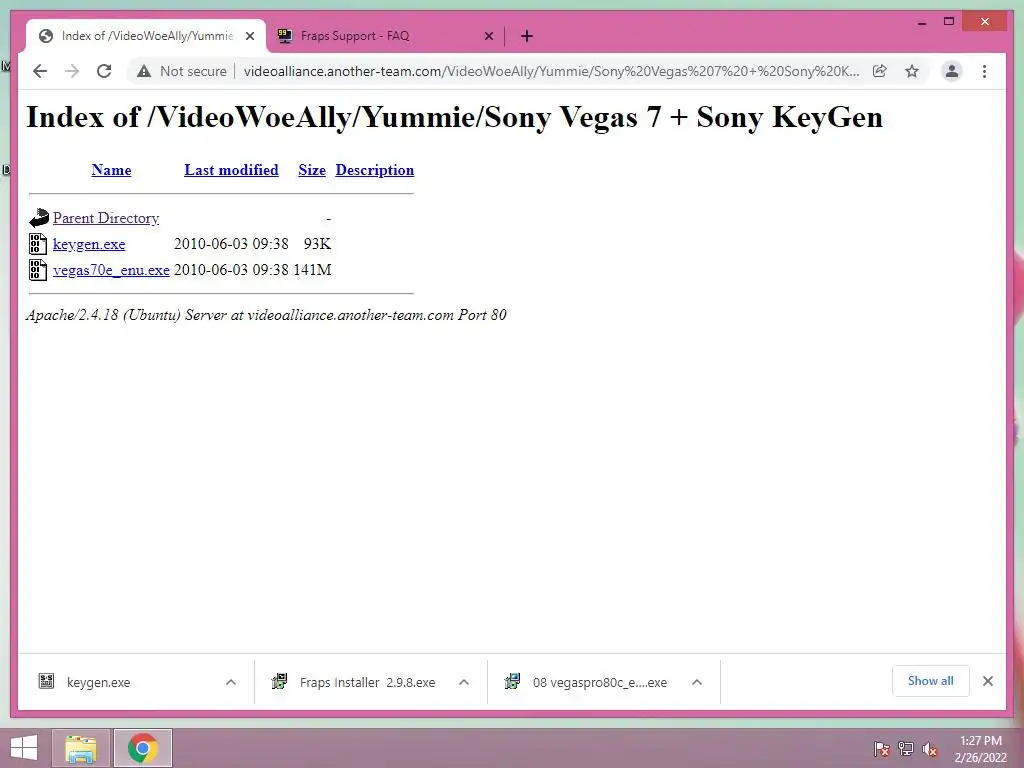
Task: Minimize the Chrome window
Action: pyautogui.click(x=921, y=22)
